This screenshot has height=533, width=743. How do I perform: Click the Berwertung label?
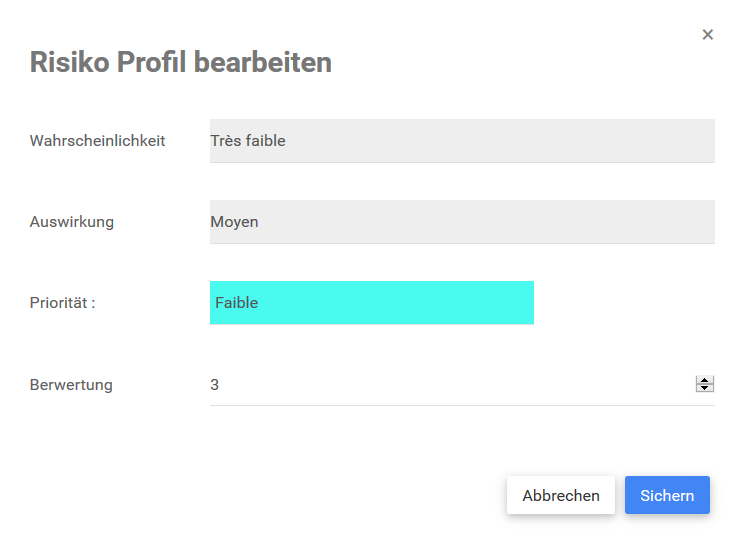[71, 384]
